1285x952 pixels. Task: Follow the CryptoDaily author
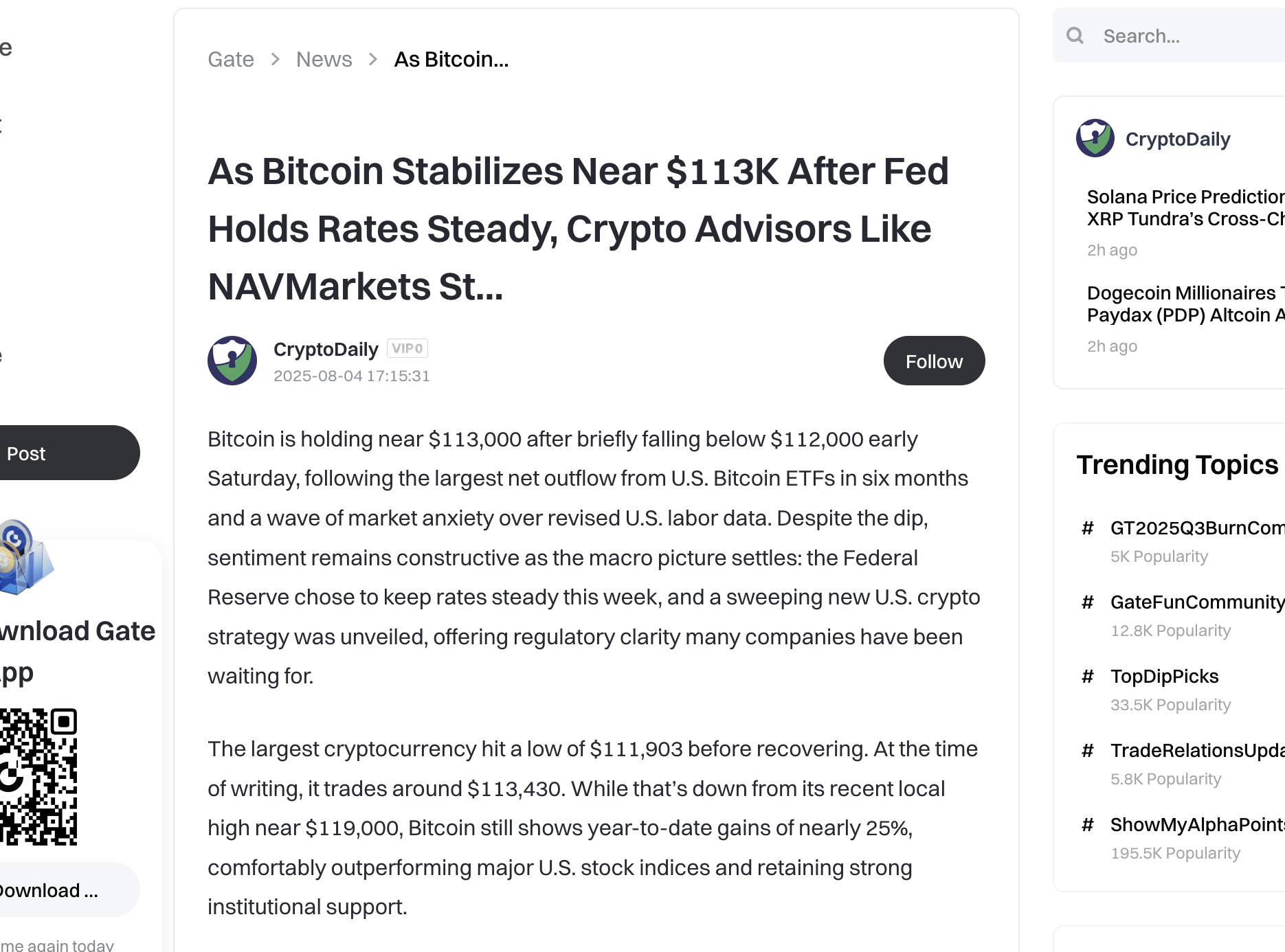934,361
